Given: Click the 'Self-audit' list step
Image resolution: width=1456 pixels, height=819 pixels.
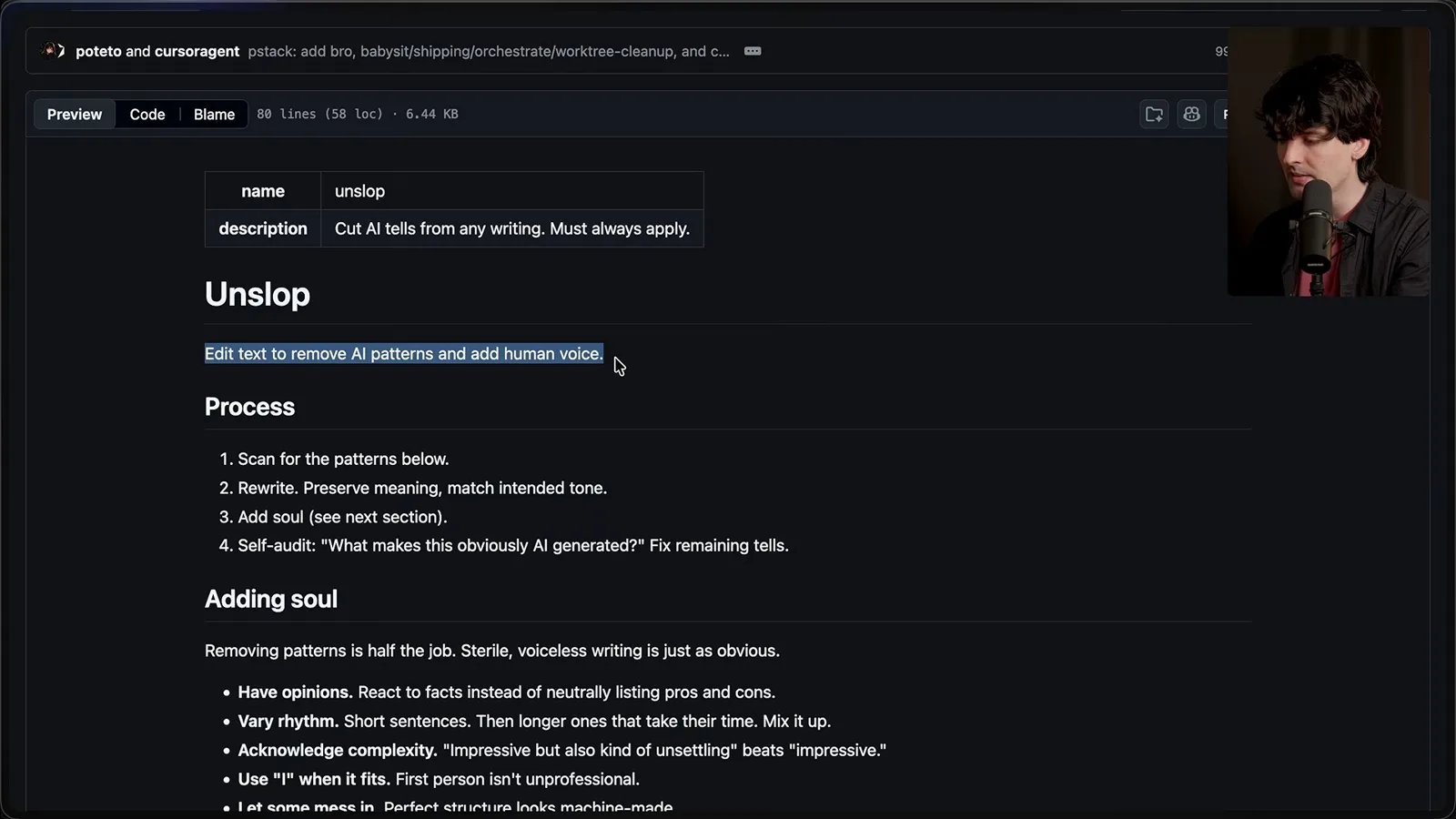Looking at the screenshot, I should (x=513, y=545).
